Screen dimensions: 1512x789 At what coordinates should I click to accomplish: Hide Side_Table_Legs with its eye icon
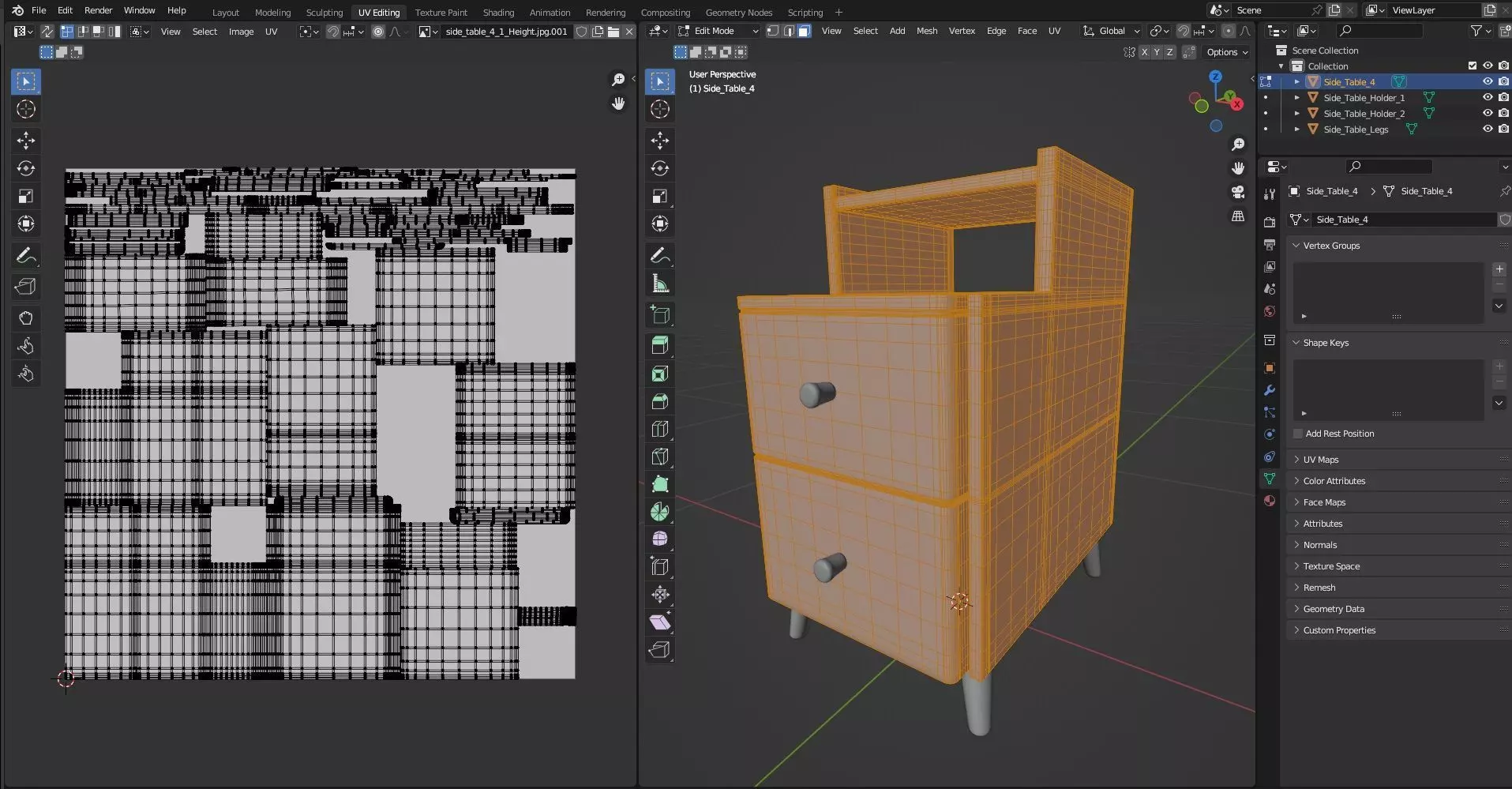tap(1488, 129)
